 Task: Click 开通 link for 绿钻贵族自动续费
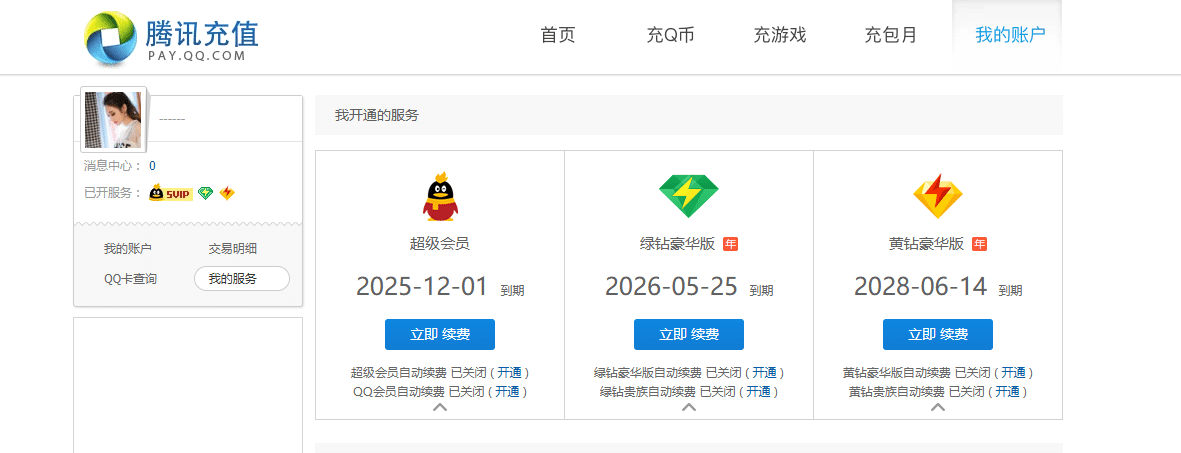tap(758, 391)
